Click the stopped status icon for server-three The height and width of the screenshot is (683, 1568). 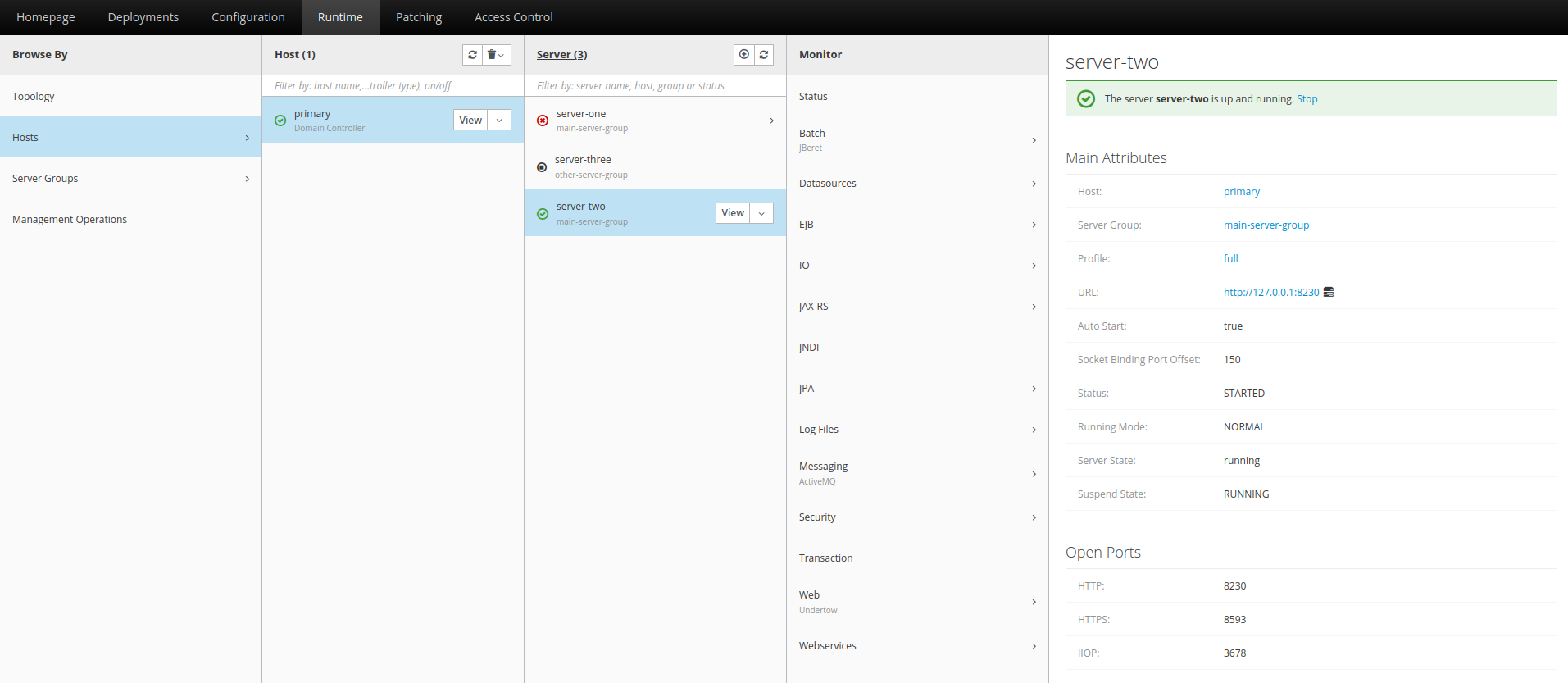coord(542,167)
